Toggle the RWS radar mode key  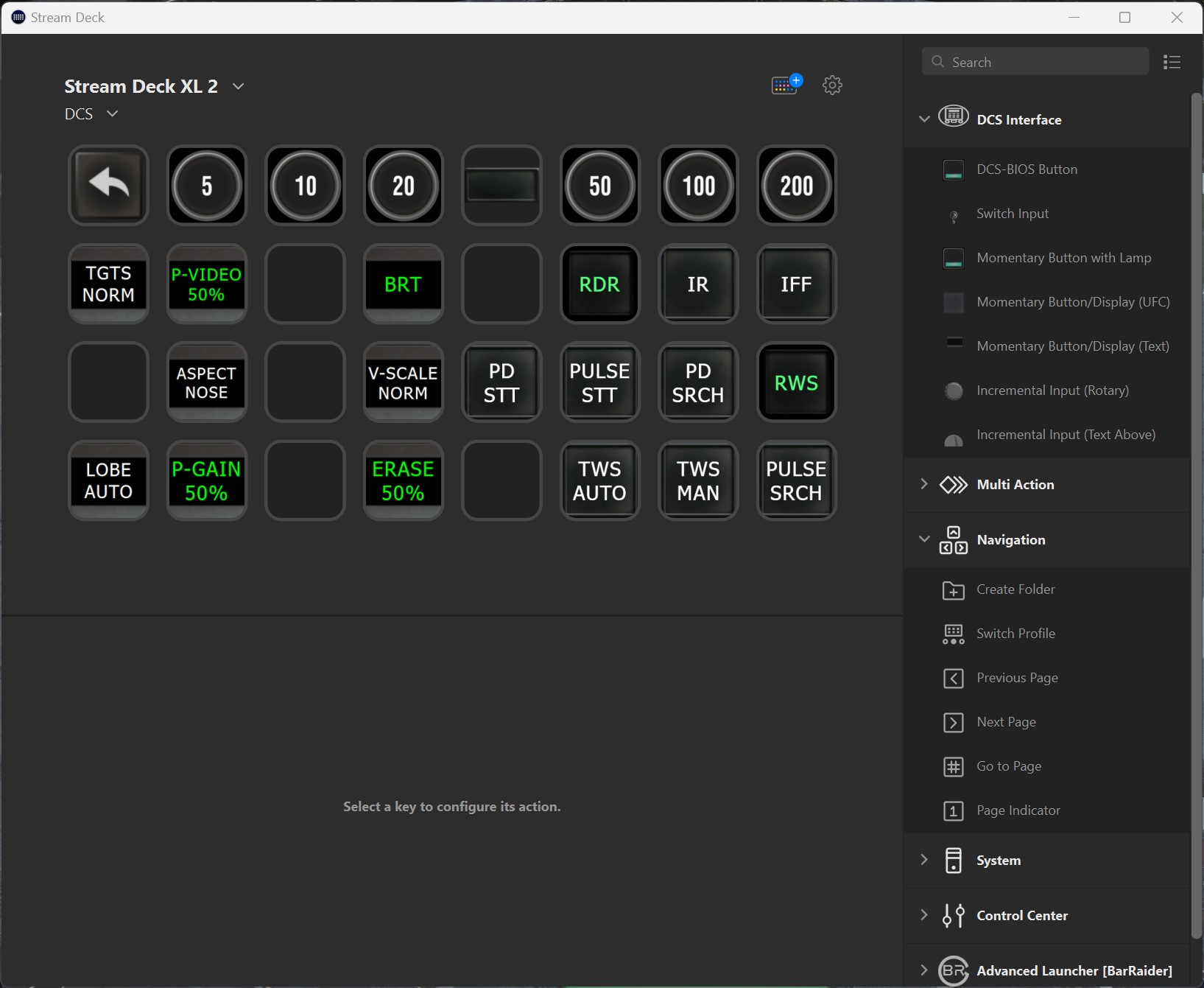tap(796, 382)
